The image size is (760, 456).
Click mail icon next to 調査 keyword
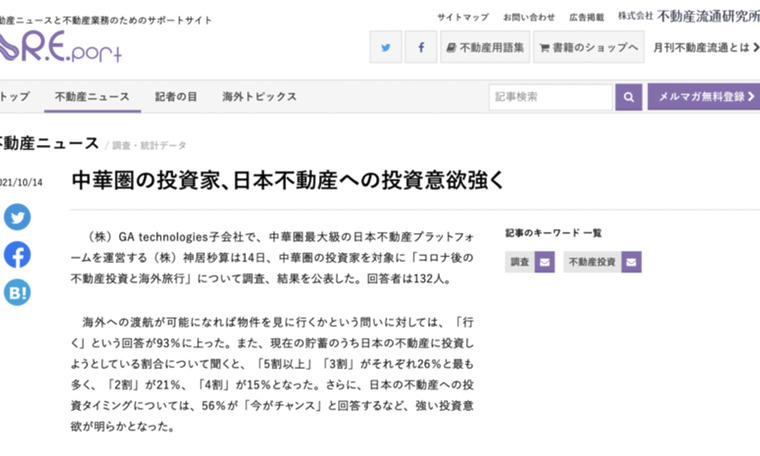click(x=544, y=262)
